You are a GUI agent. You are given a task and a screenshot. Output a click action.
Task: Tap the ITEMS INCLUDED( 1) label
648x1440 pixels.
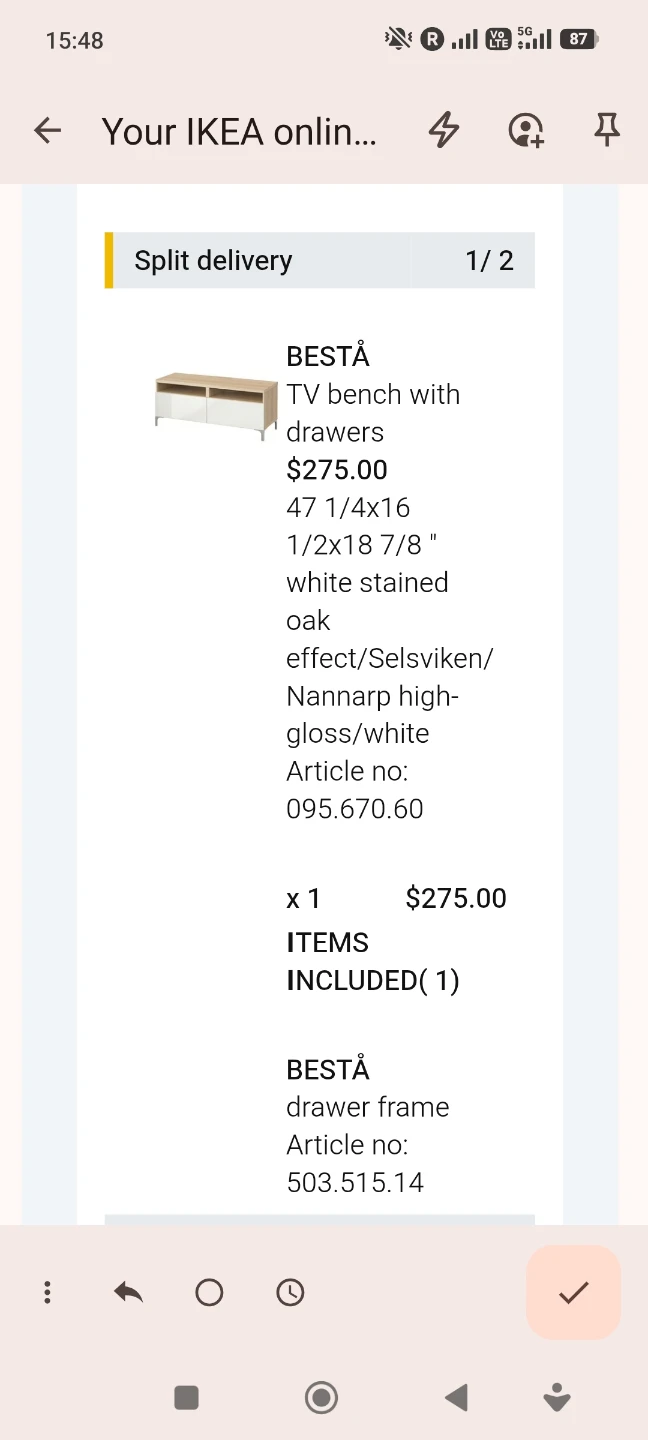[x=373, y=961]
